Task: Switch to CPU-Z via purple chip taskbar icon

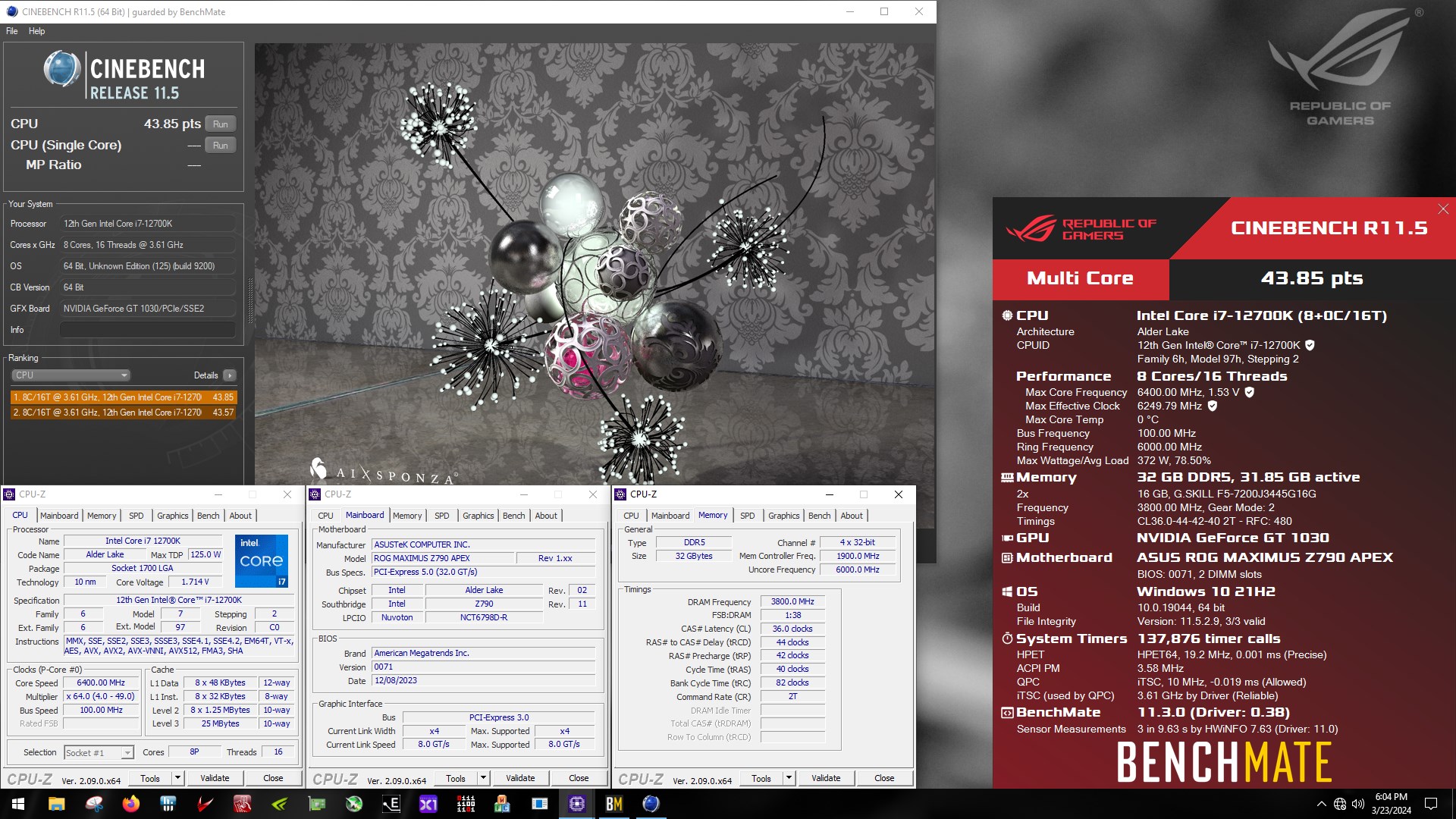Action: point(577,804)
